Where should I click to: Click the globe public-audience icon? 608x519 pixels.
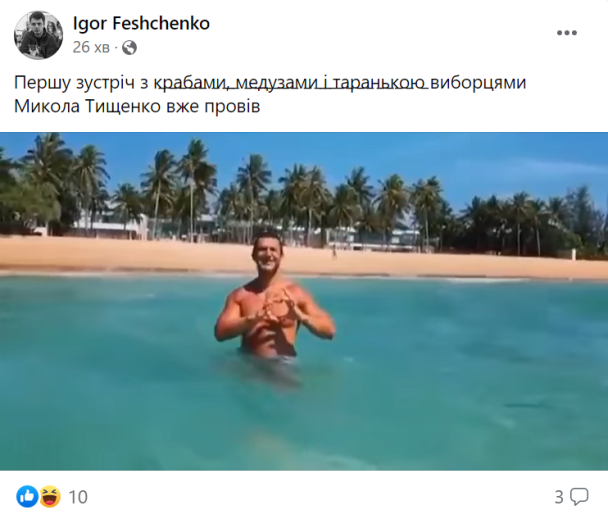tap(130, 48)
